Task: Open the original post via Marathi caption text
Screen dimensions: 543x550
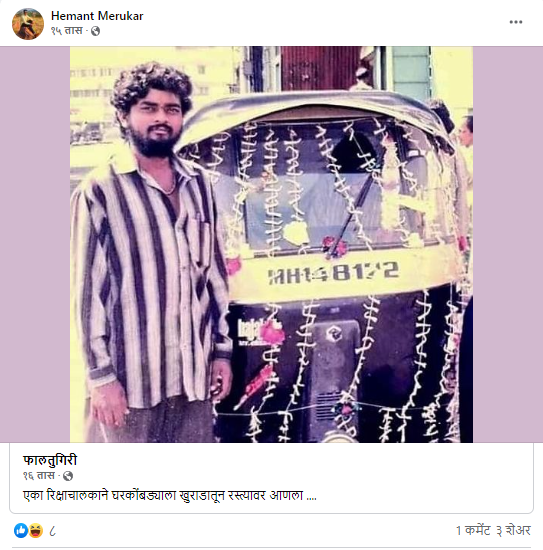Action: [x=170, y=496]
